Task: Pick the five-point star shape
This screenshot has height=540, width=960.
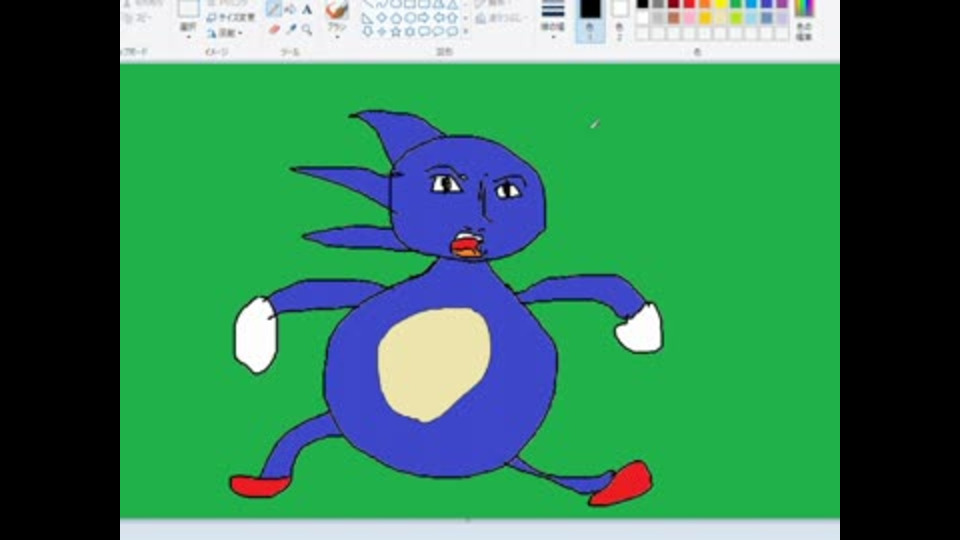Action: (396, 31)
